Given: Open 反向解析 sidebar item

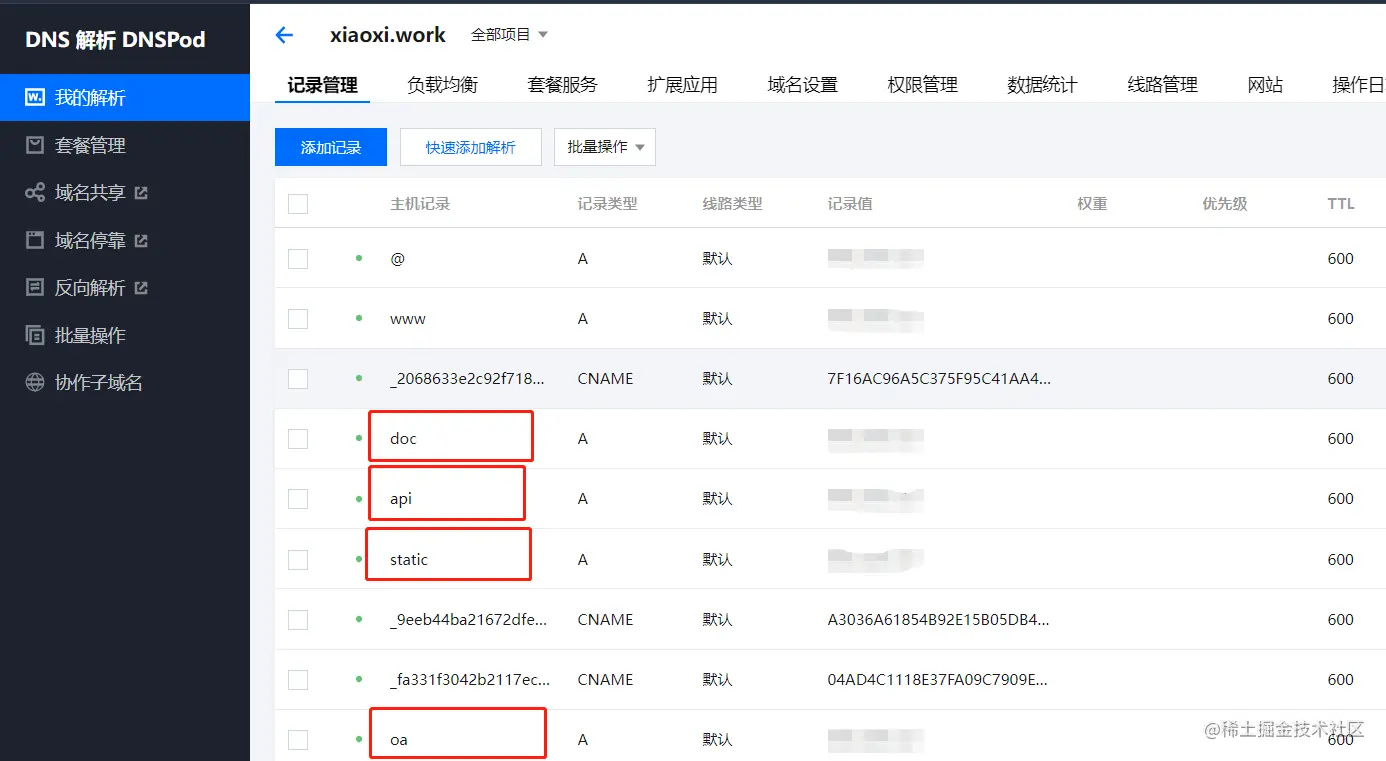Looking at the screenshot, I should pos(125,288).
